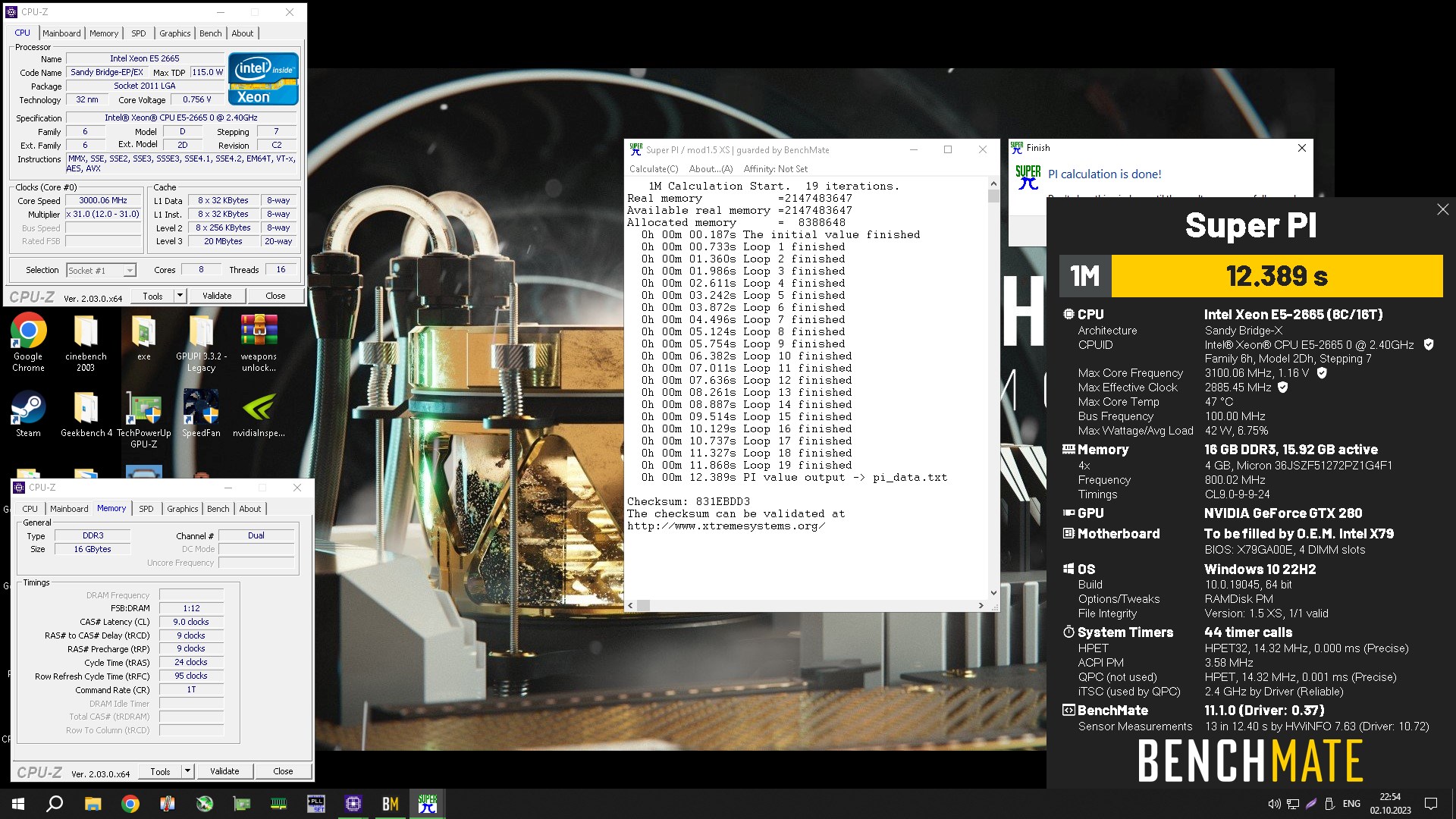Click Loop 19 finished line
1456x819 pixels.
point(747,465)
